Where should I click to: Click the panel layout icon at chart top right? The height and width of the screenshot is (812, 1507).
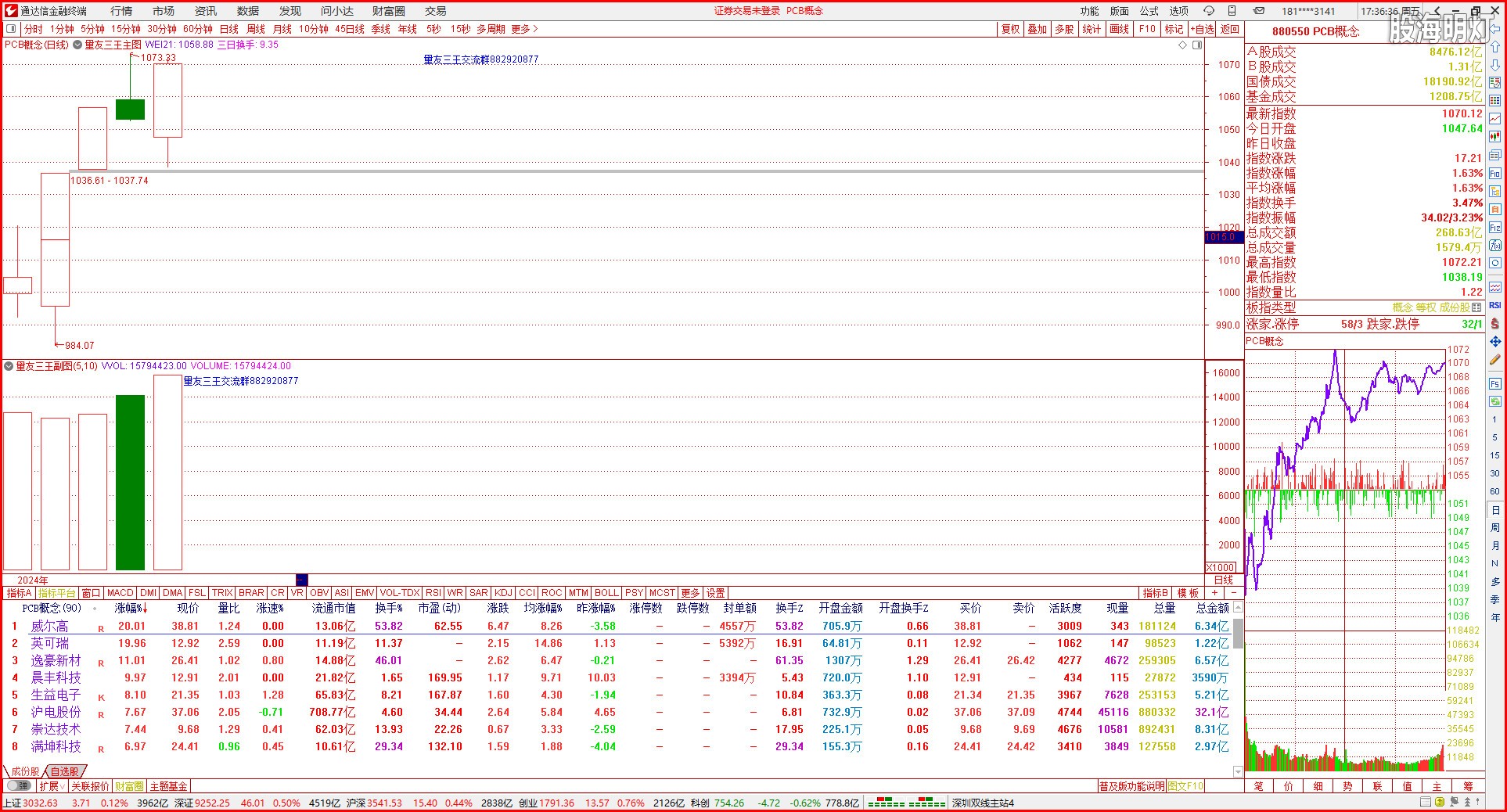1197,45
